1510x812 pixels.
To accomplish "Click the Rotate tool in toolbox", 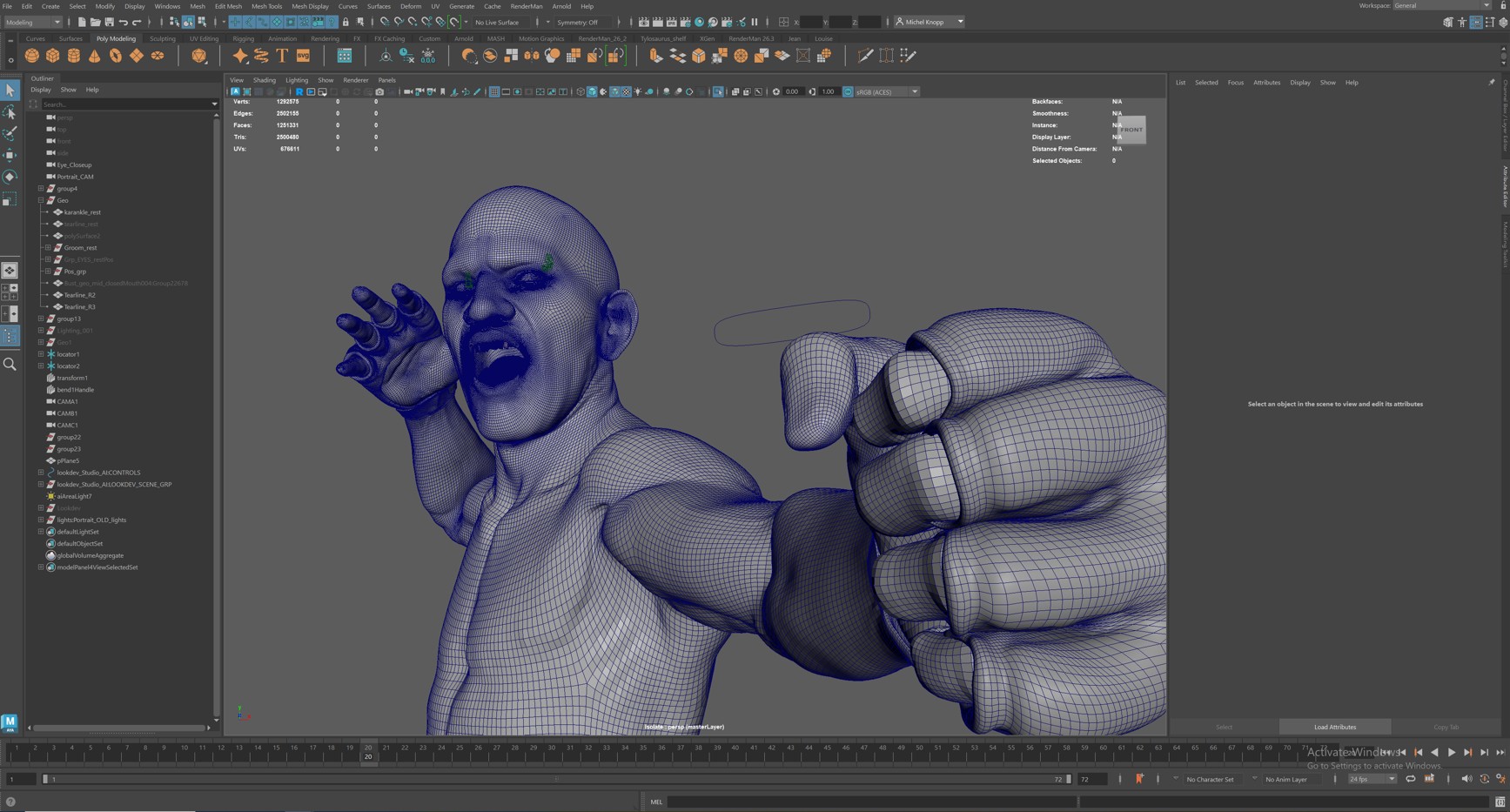I will click(x=10, y=177).
